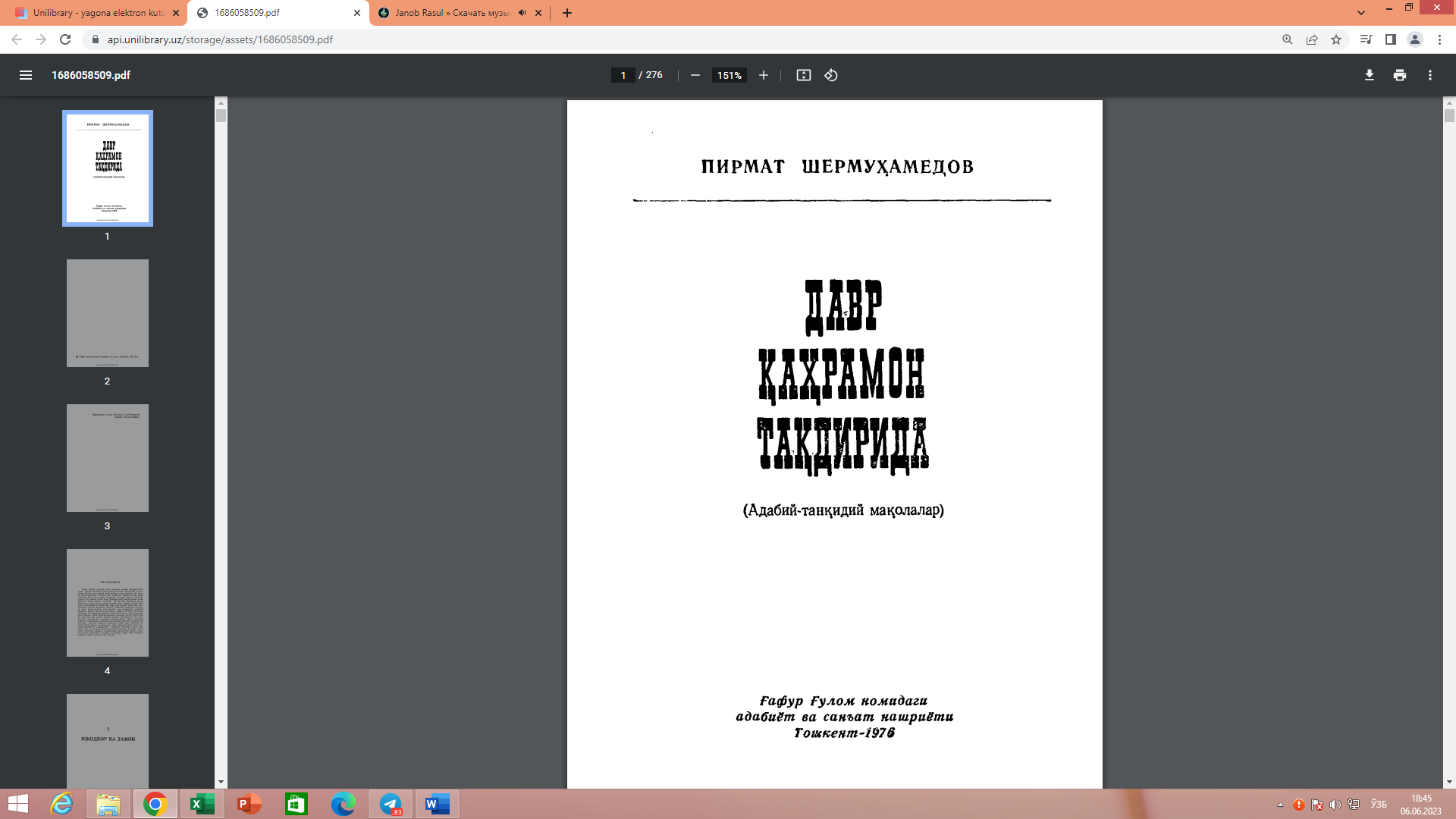
Task: Go back to the previous page
Action: 17,39
